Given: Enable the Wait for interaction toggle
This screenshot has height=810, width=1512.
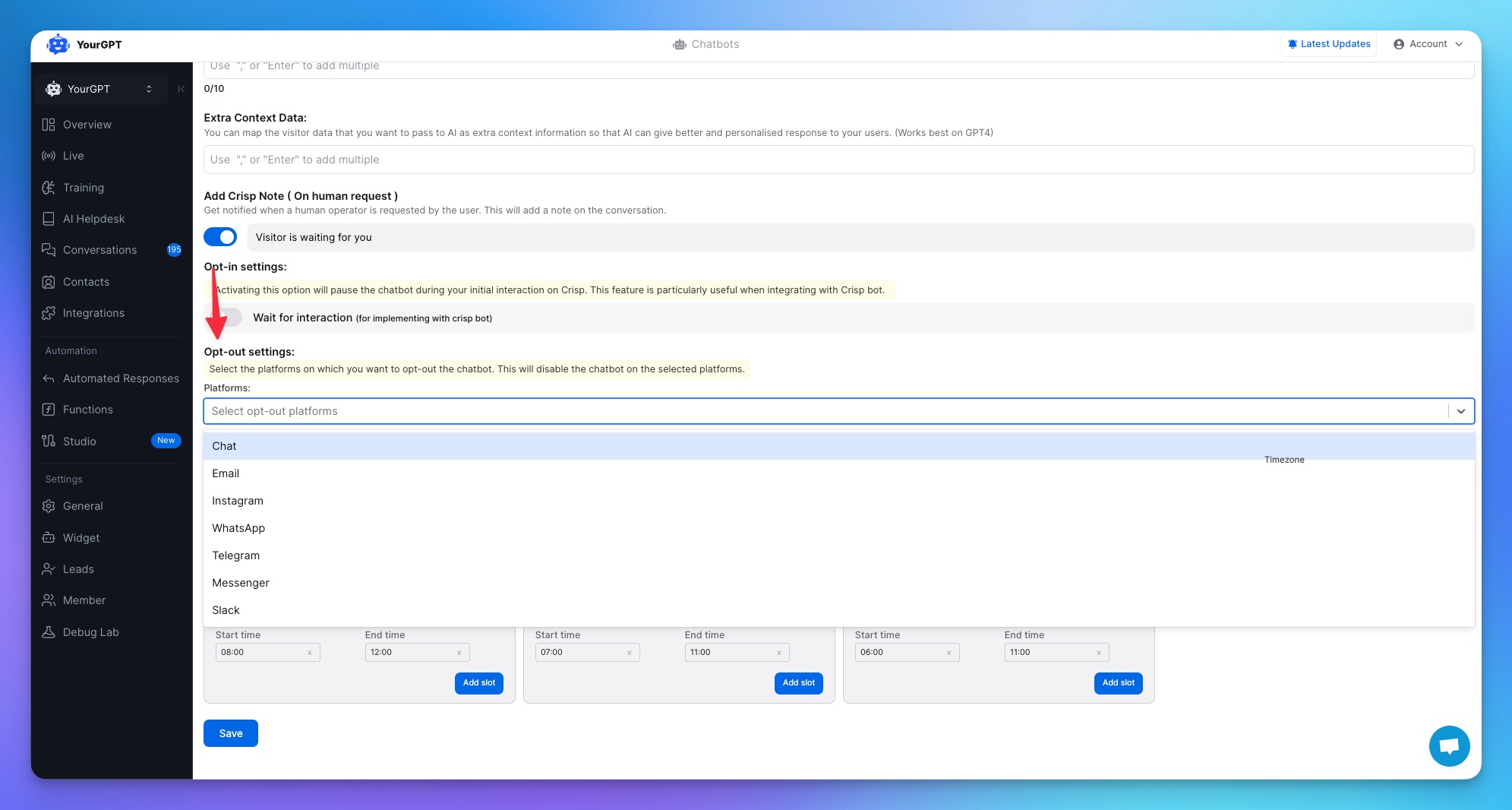Looking at the screenshot, I should click(x=226, y=318).
